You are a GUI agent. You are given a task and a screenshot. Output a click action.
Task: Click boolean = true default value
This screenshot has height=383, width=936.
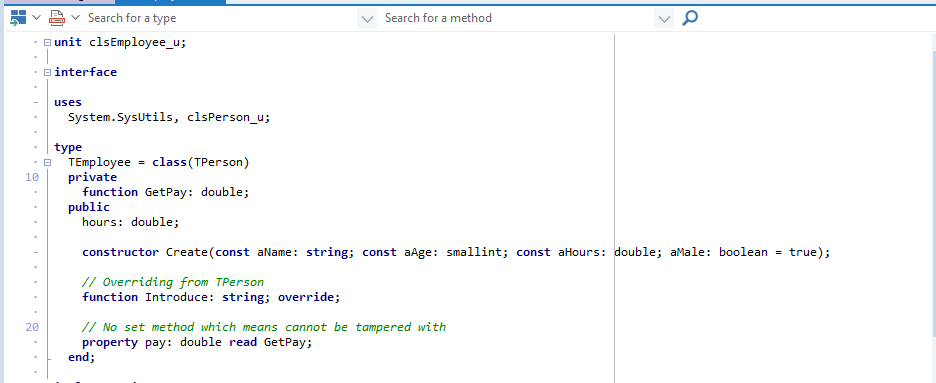(x=767, y=252)
